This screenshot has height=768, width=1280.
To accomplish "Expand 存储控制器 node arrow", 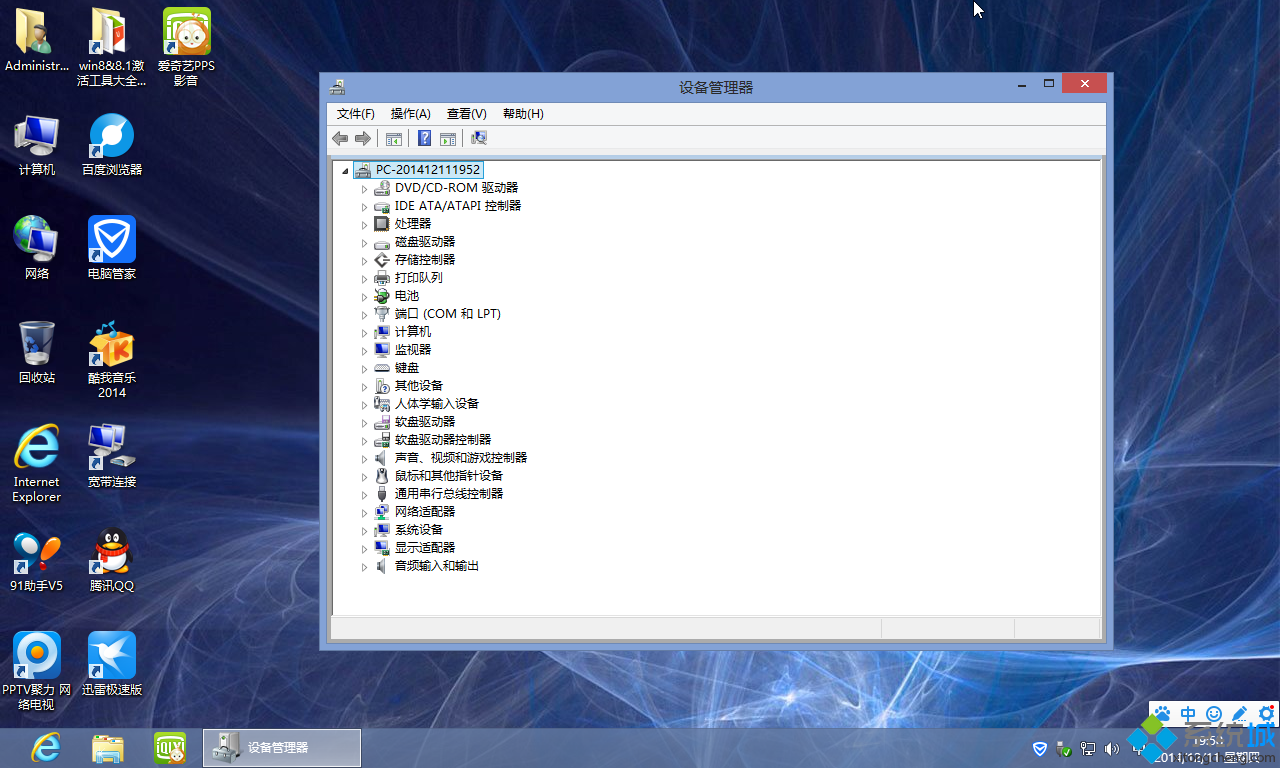I will click(x=365, y=261).
